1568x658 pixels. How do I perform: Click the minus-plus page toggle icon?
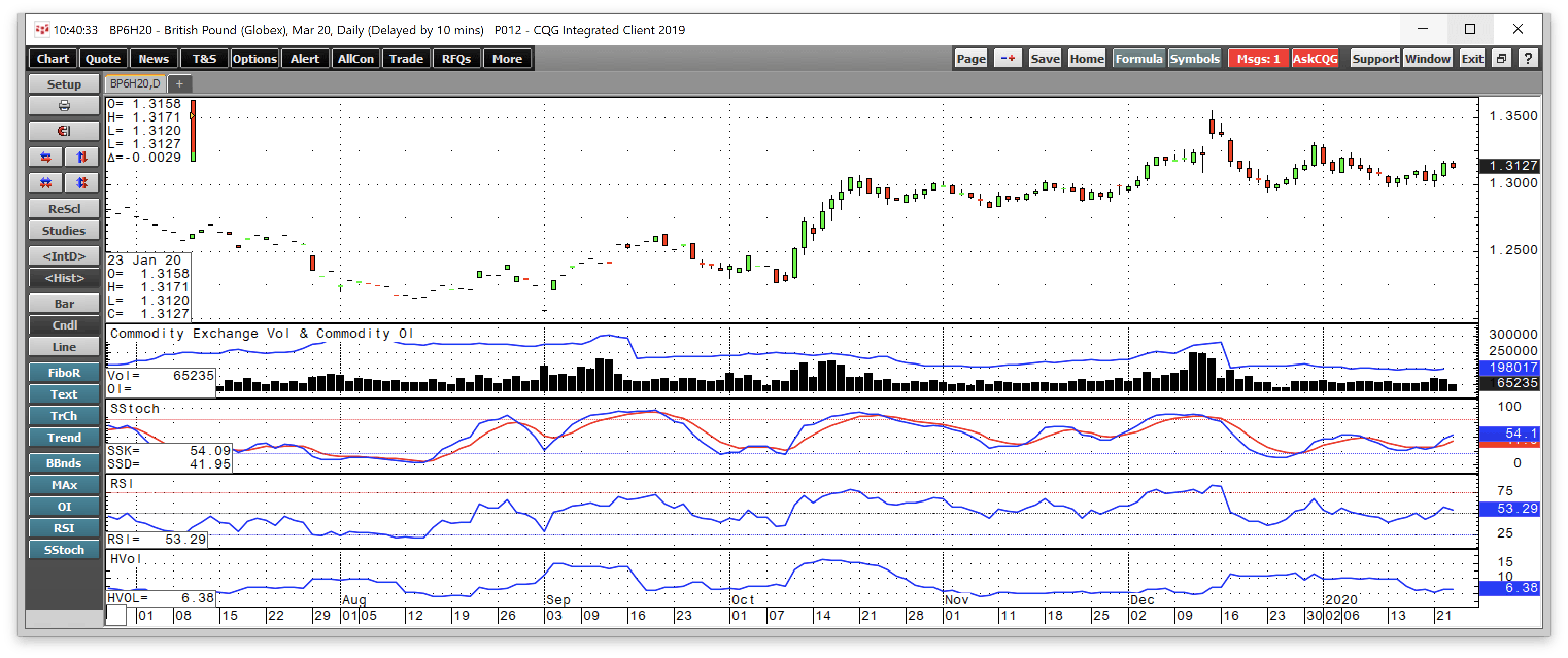(x=1008, y=58)
